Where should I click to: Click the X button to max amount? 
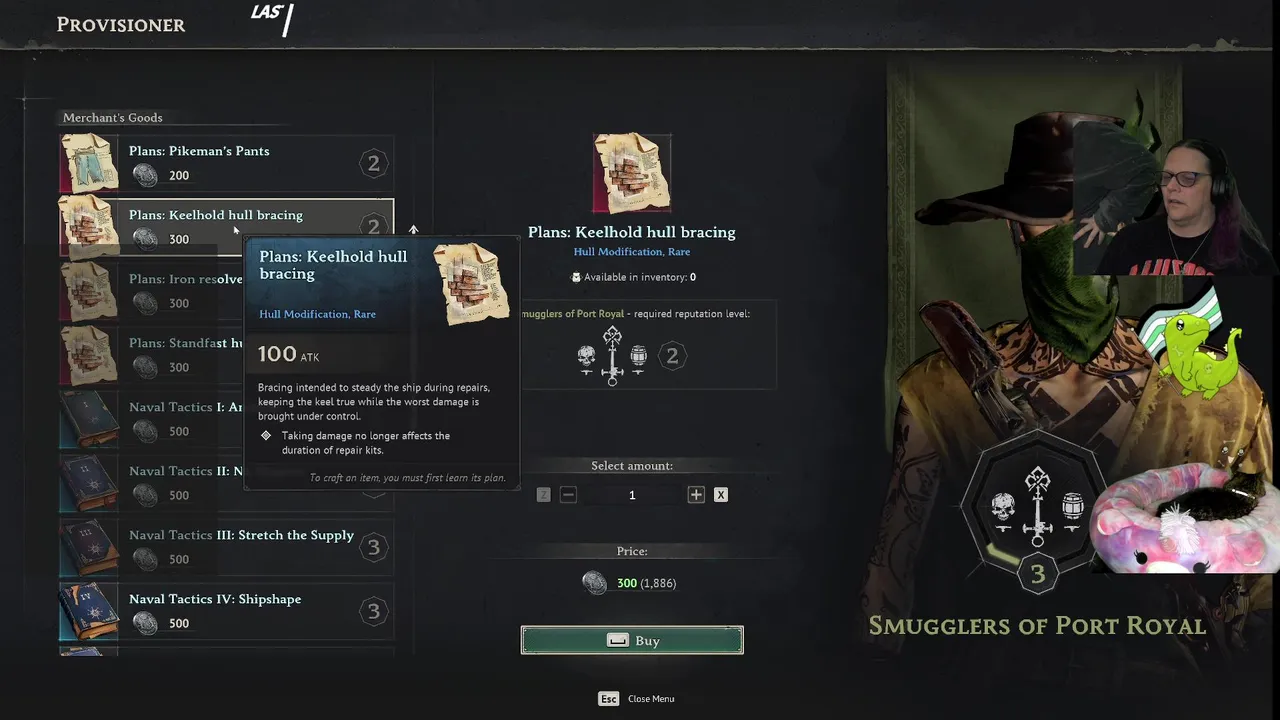coord(720,495)
